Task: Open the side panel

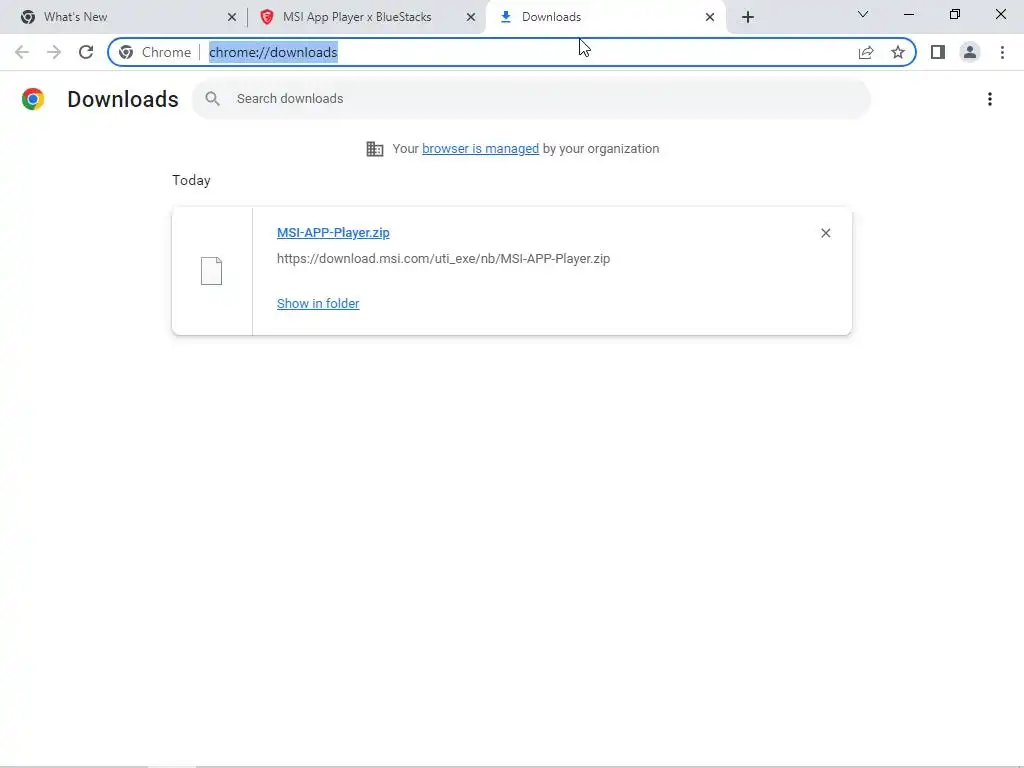Action: pyautogui.click(x=938, y=52)
